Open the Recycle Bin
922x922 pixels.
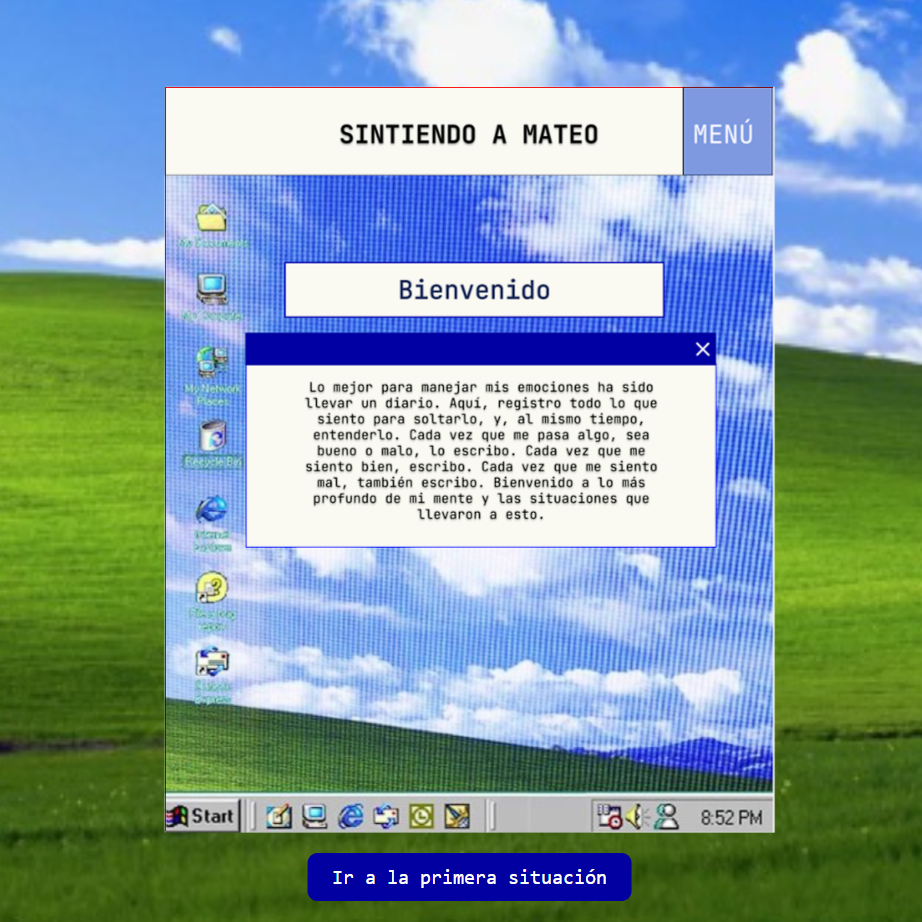pyautogui.click(x=212, y=437)
